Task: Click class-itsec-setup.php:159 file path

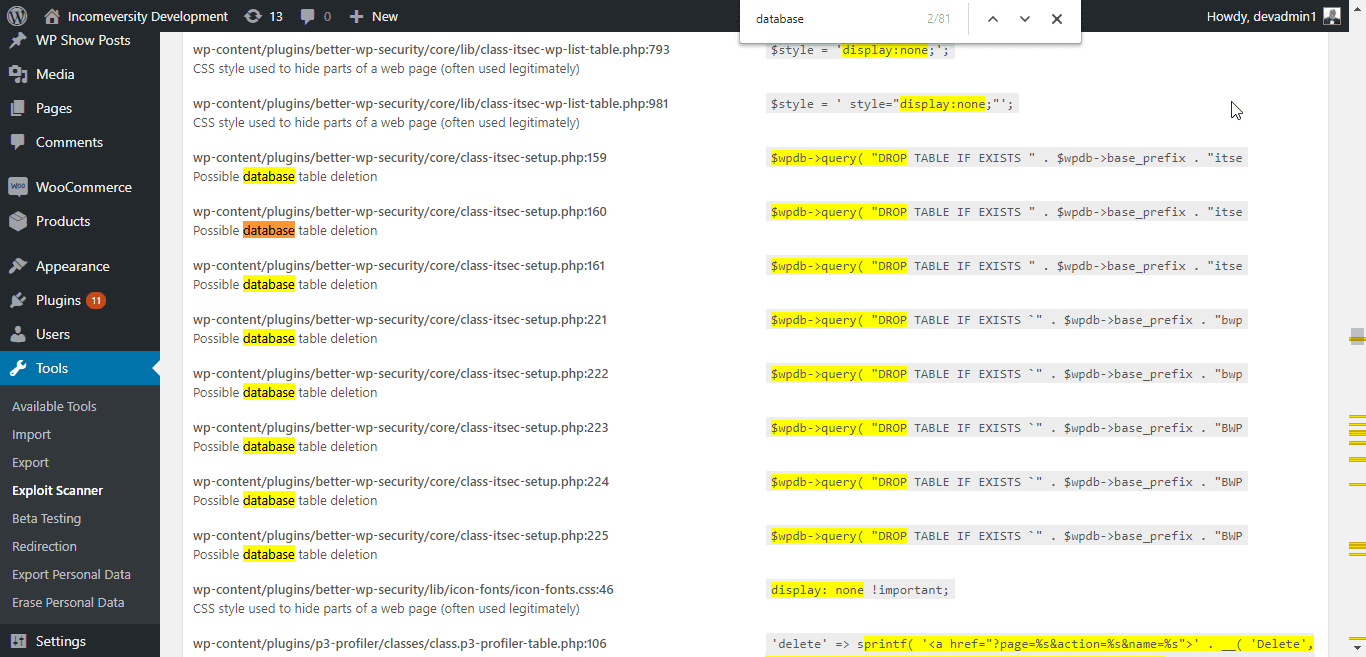Action: (x=400, y=158)
